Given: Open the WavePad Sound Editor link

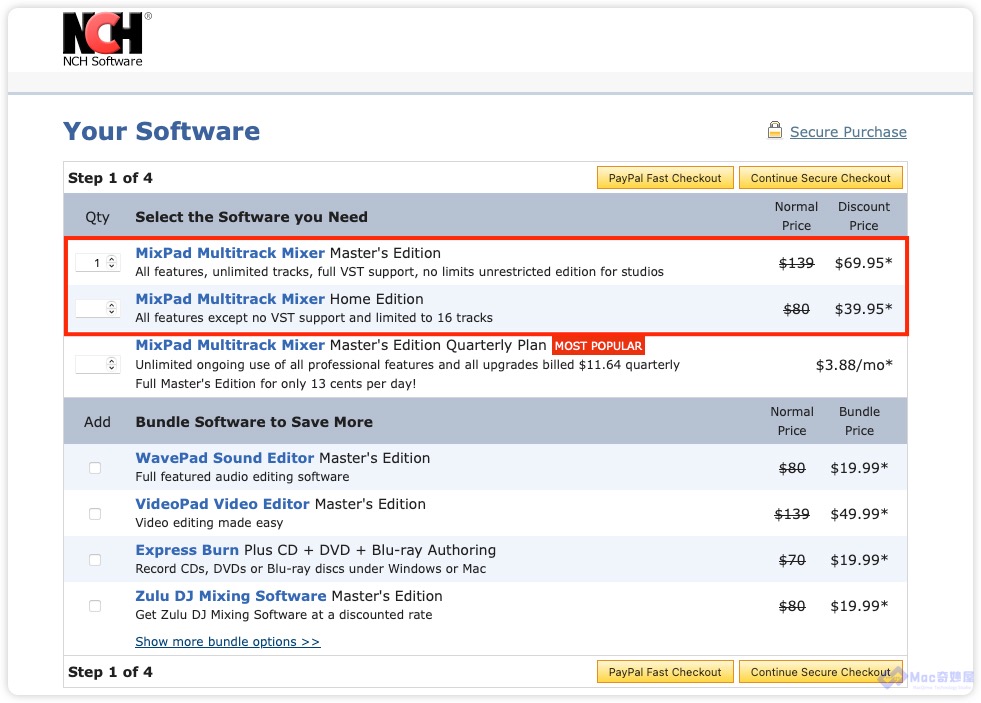Looking at the screenshot, I should click(225, 458).
